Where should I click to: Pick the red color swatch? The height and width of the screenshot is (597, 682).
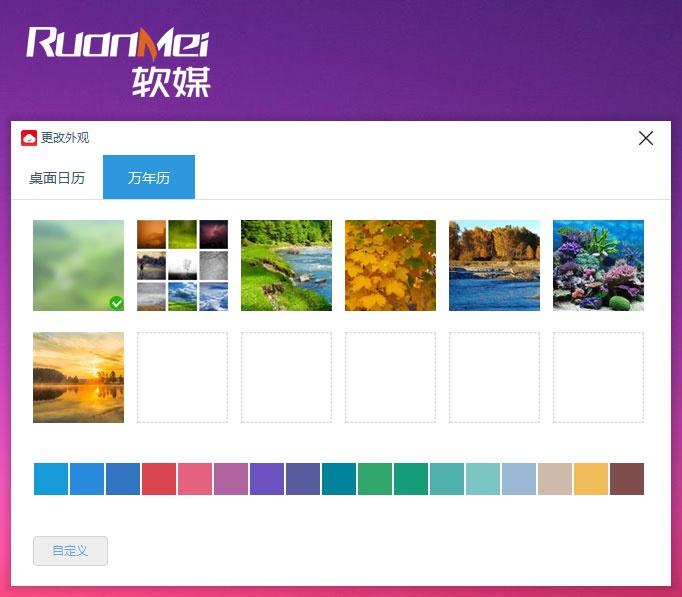click(159, 479)
